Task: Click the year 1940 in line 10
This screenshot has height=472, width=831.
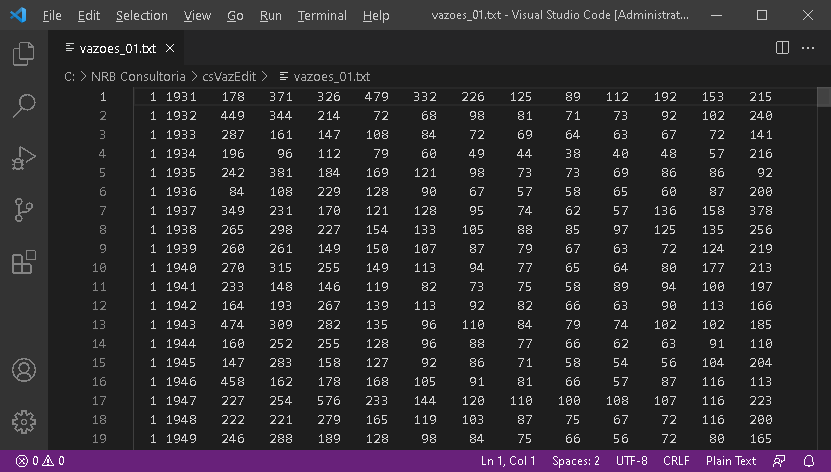Action: pyautogui.click(x=181, y=268)
